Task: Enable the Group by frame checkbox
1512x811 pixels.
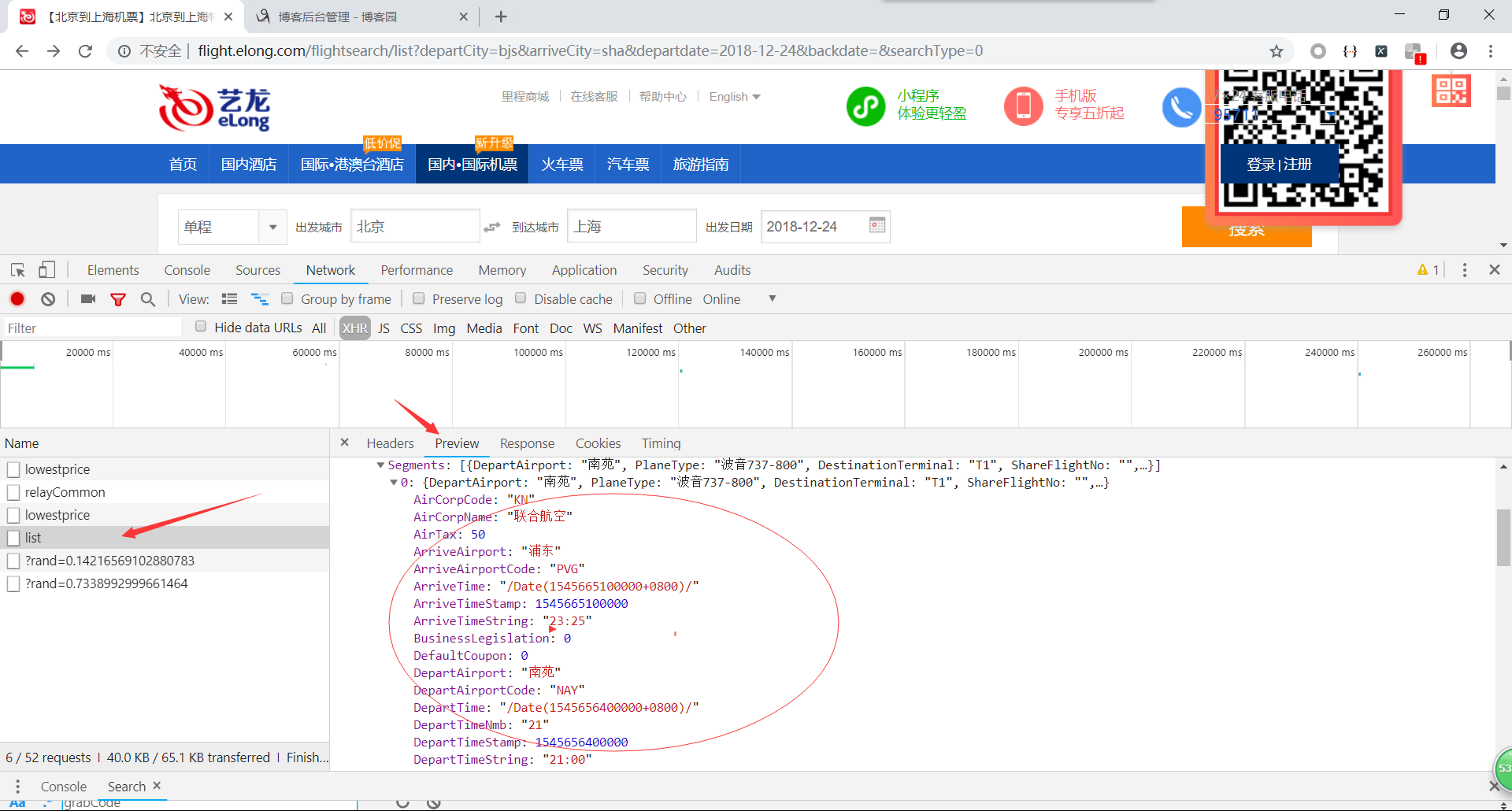Action: 287,298
